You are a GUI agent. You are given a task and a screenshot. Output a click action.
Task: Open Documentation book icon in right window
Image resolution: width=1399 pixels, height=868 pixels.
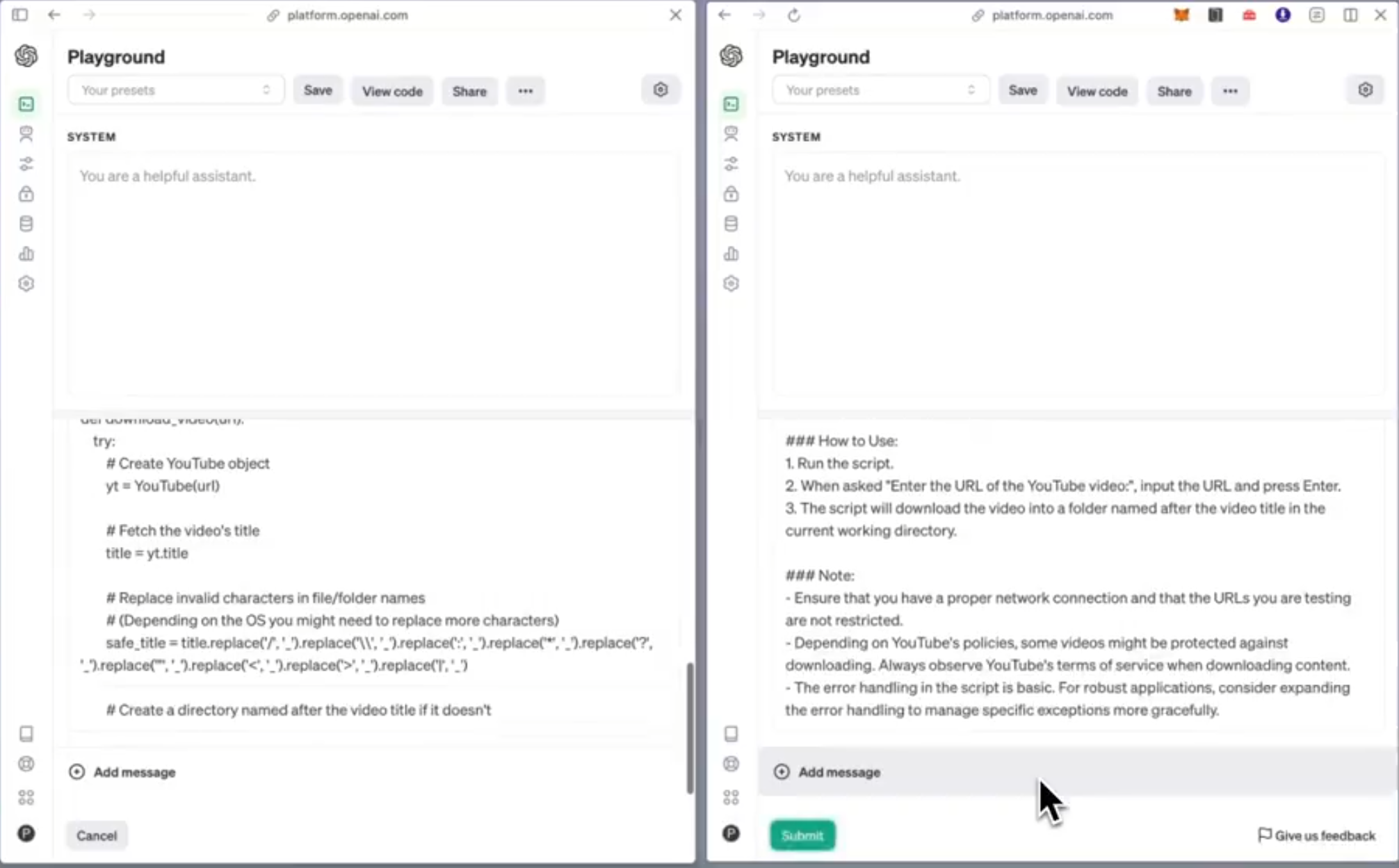[731, 734]
